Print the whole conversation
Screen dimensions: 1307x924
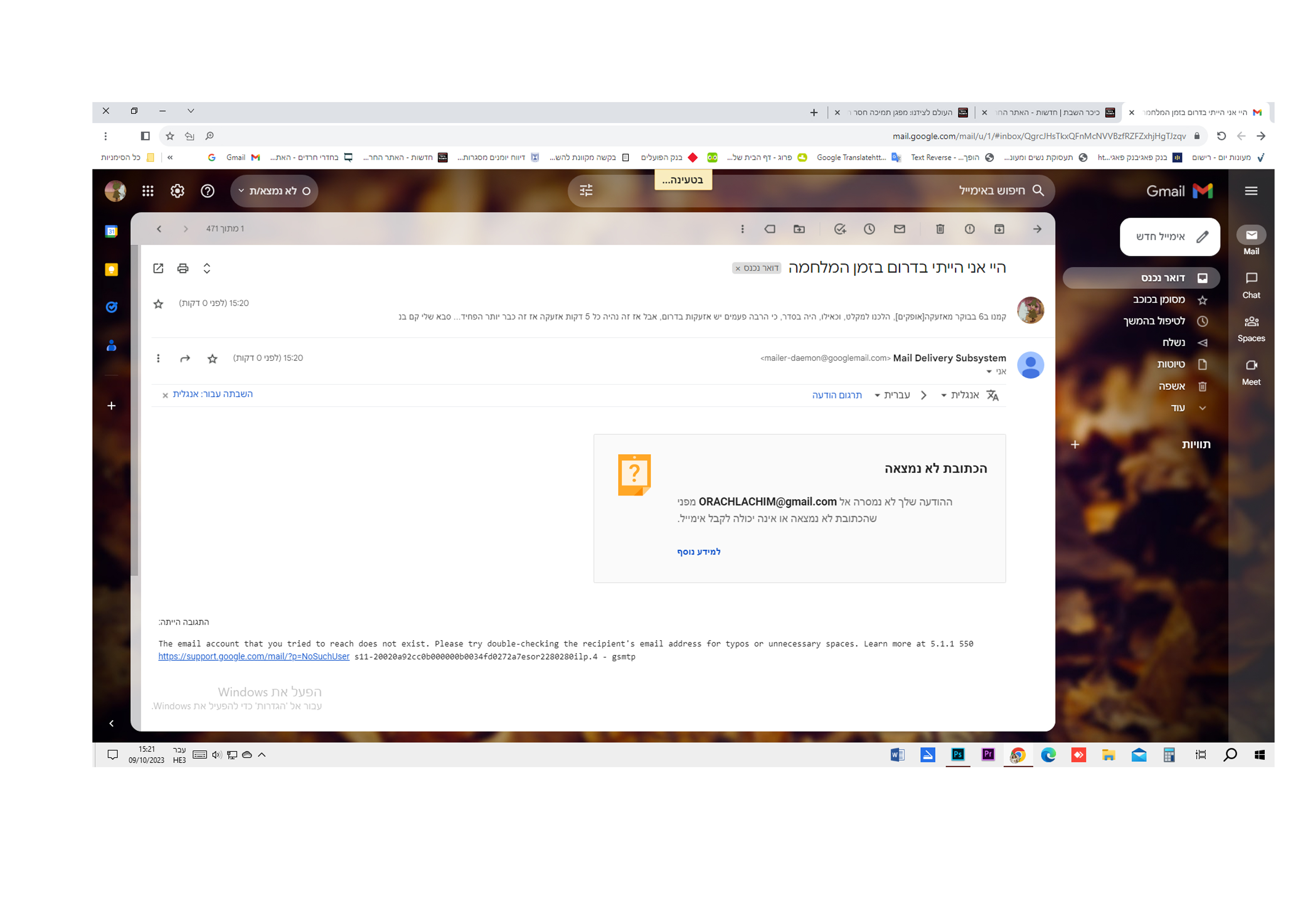click(183, 268)
